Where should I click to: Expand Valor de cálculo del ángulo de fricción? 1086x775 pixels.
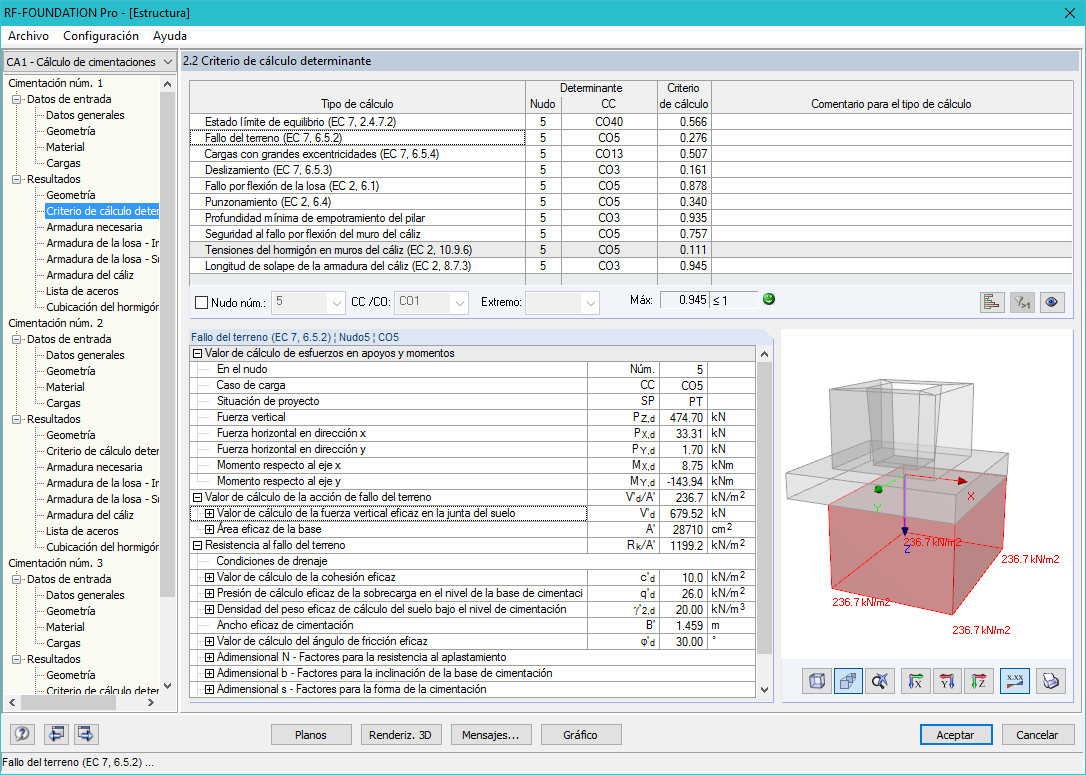[x=209, y=641]
